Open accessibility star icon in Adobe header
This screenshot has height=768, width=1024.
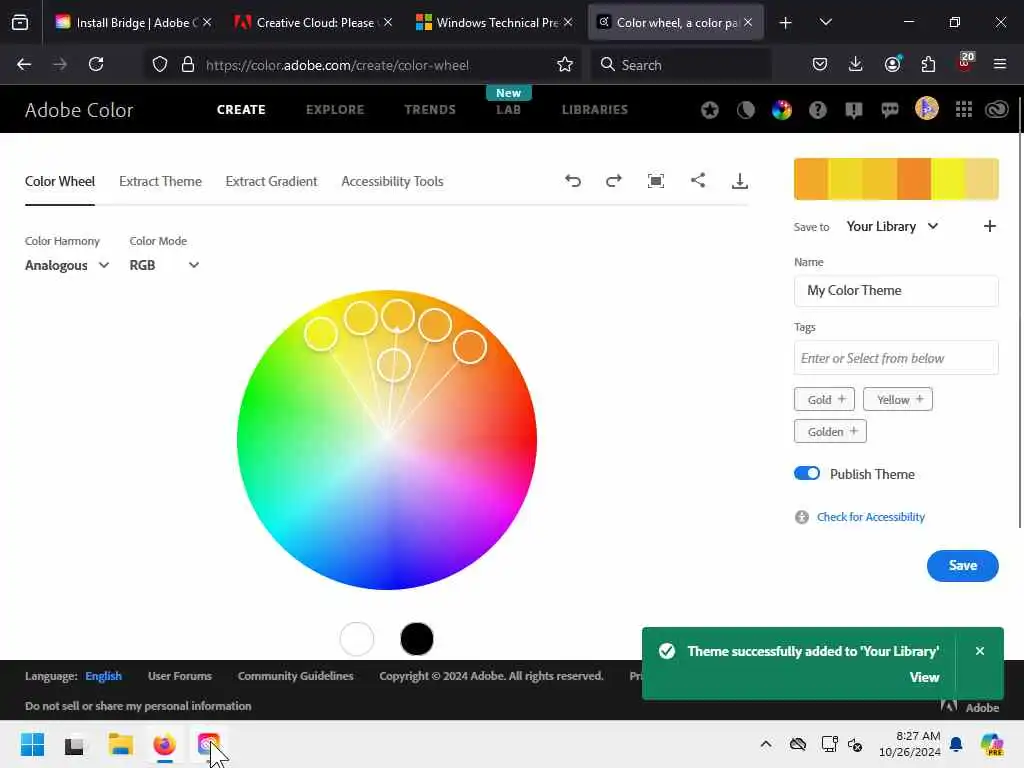tap(710, 110)
